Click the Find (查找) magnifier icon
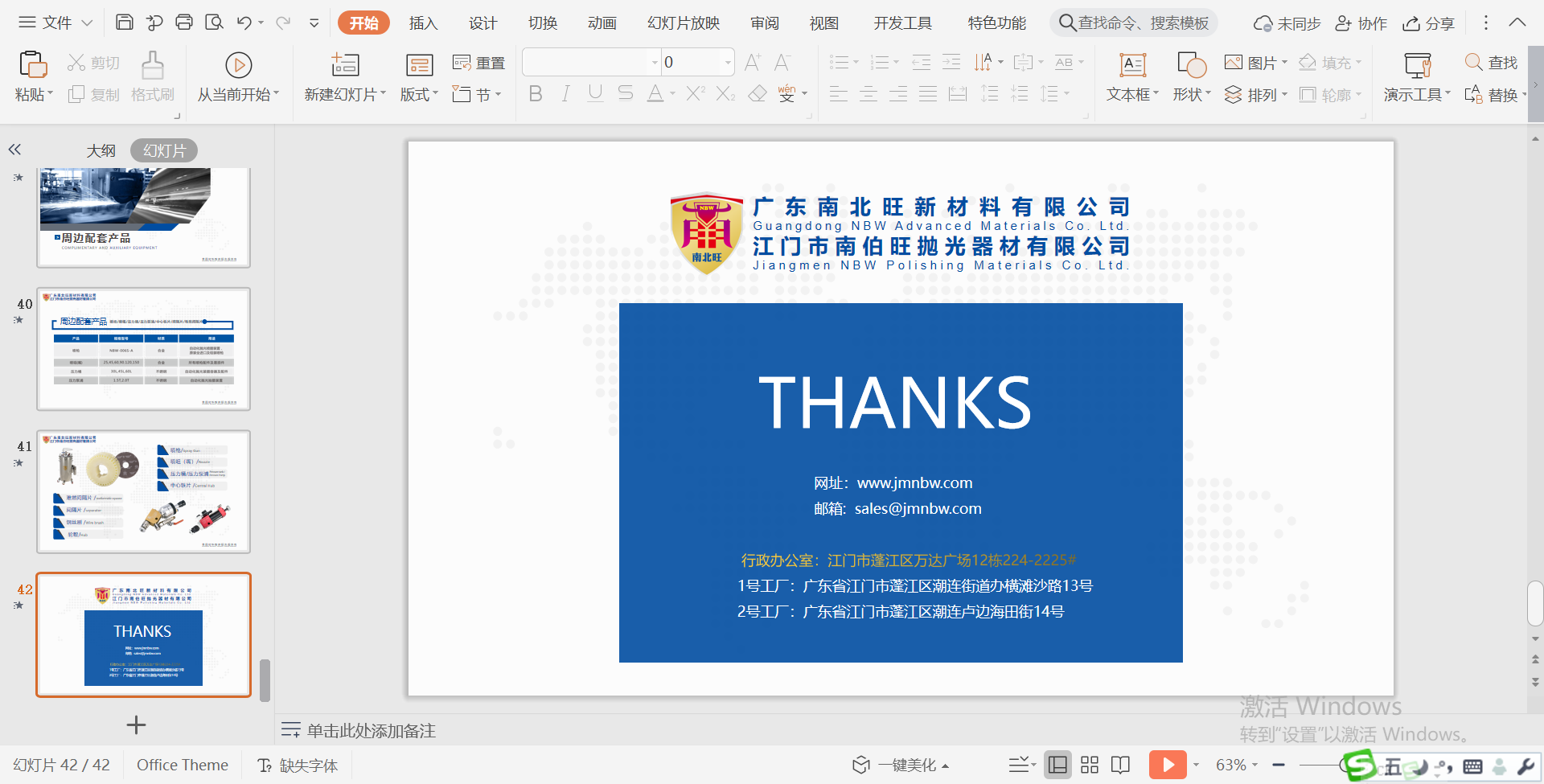Viewport: 1544px width, 784px height. coord(1473,62)
